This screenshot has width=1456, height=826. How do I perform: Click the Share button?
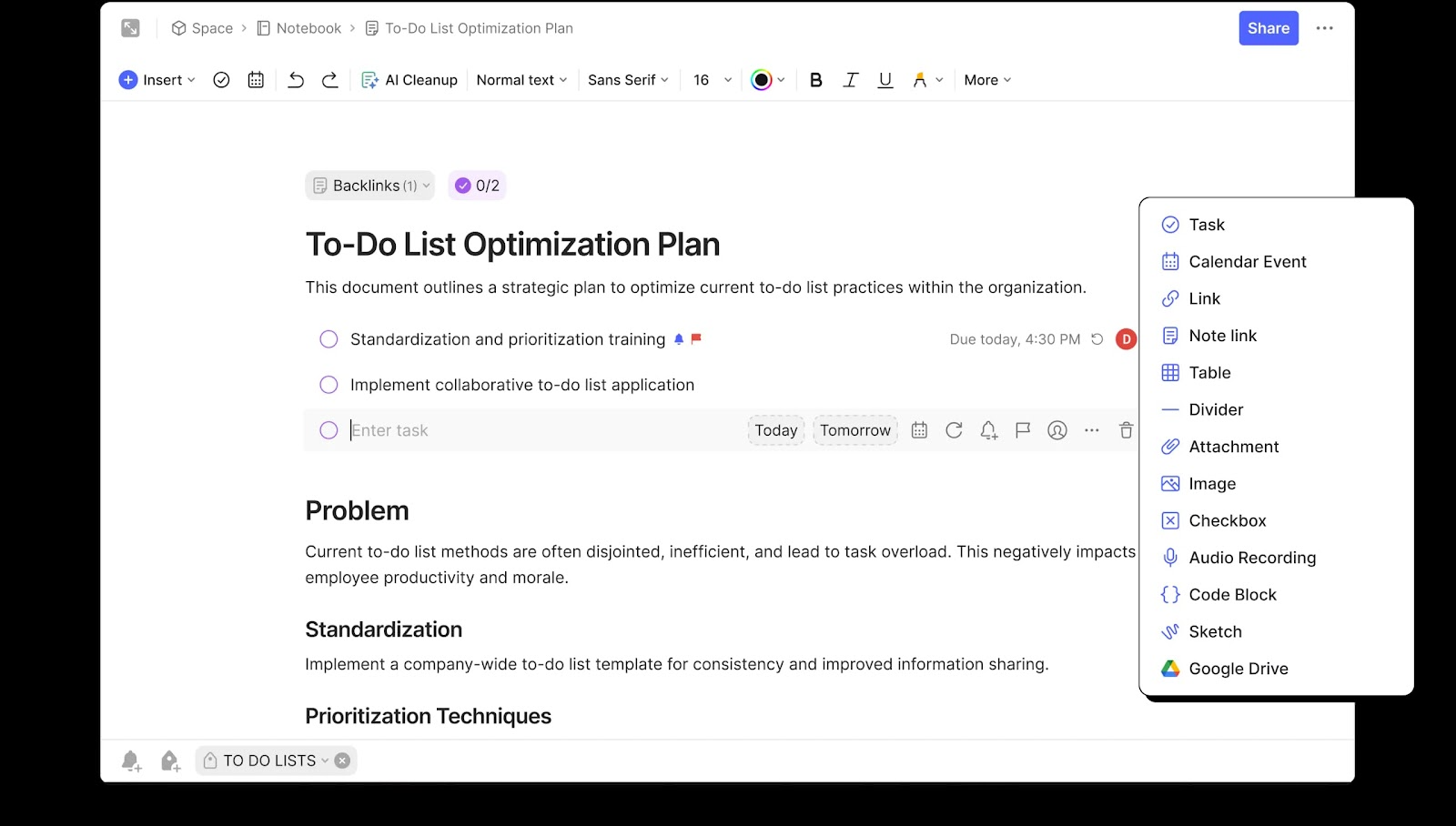(1268, 28)
